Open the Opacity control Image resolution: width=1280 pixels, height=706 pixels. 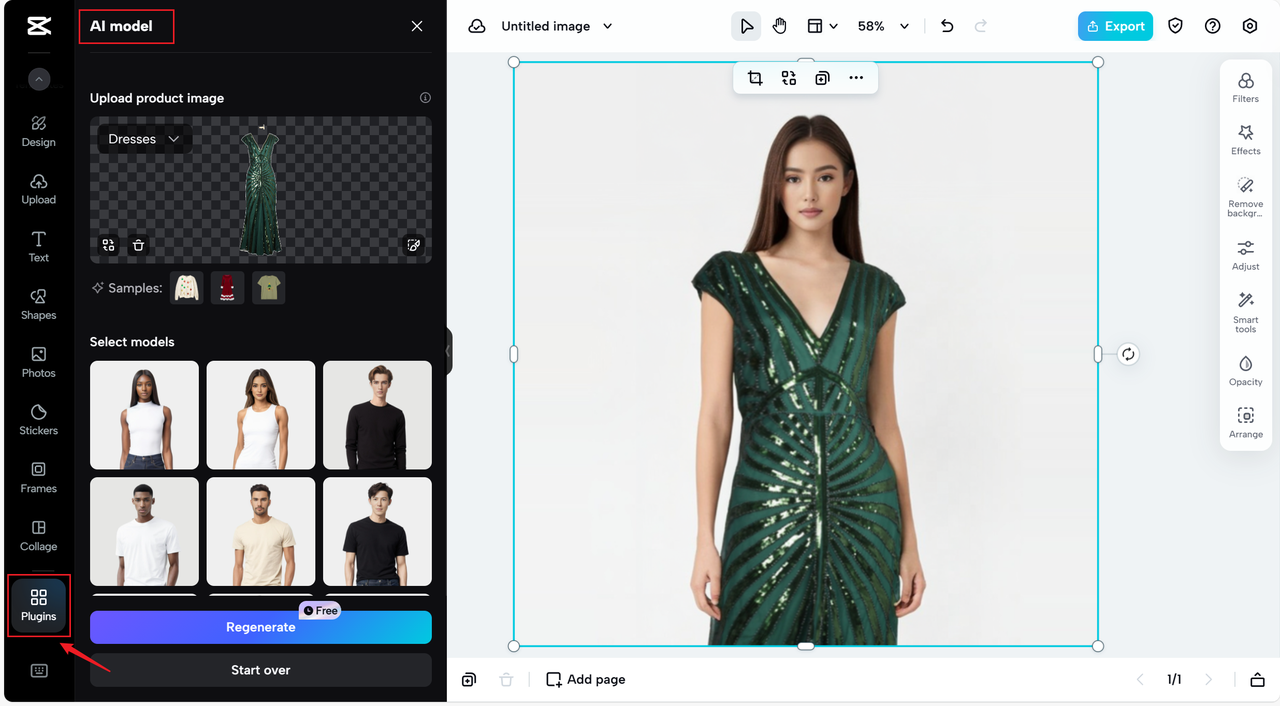pyautogui.click(x=1246, y=370)
